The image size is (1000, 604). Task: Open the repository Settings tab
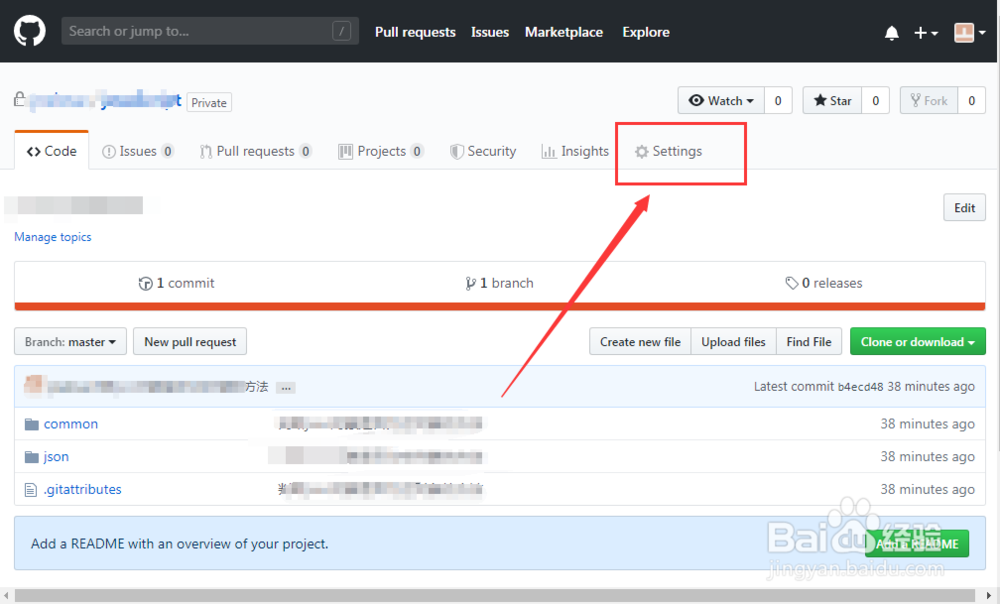(668, 151)
